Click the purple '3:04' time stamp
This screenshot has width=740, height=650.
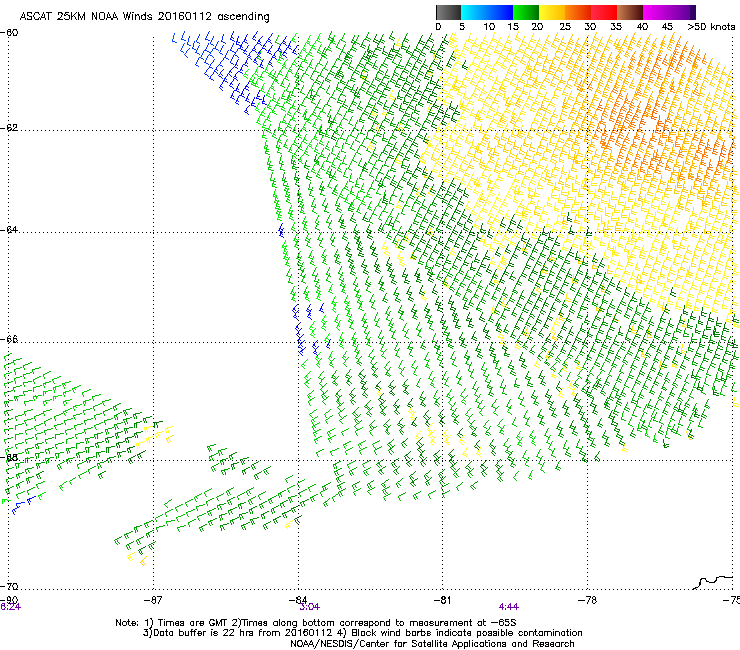point(310,607)
